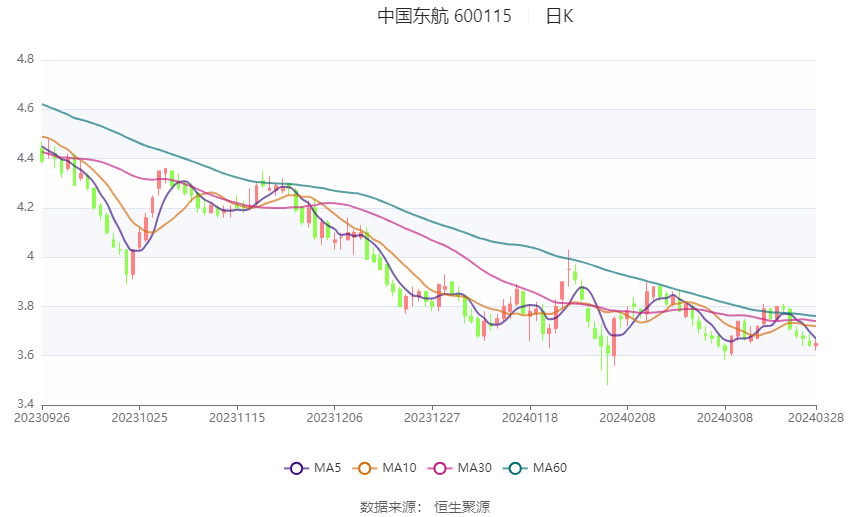Toggle the MA10 orange legend circle
Viewport: 850px width, 517px height.
(x=365, y=468)
